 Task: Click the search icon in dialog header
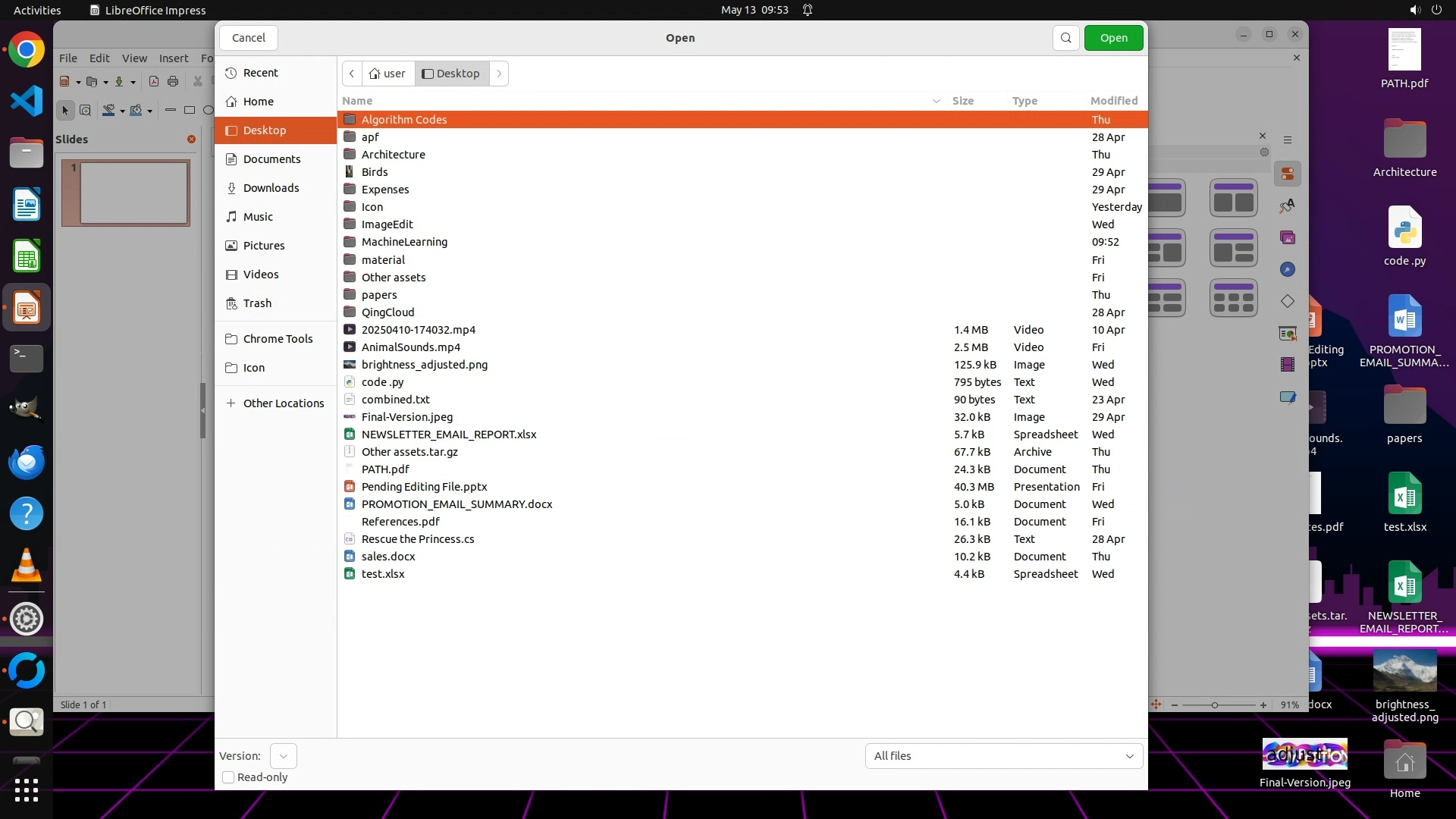click(x=1065, y=38)
